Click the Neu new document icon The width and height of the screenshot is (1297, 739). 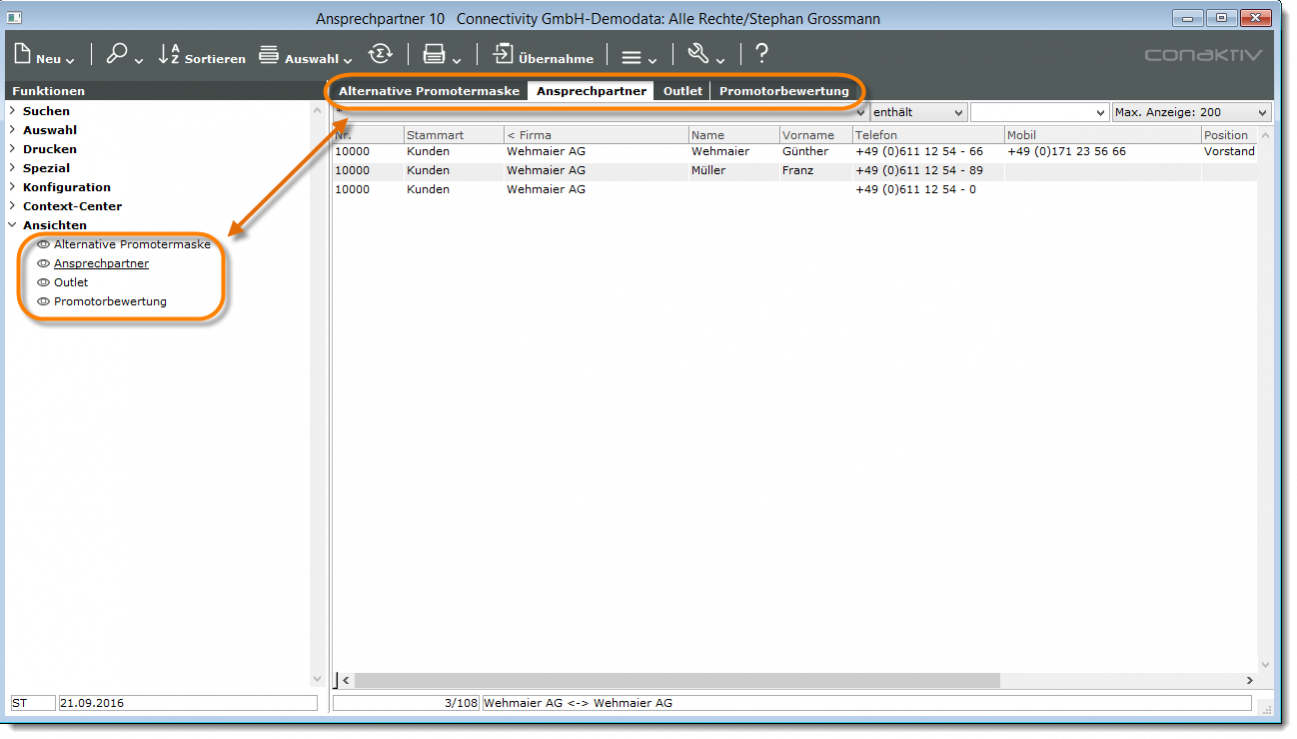[x=24, y=55]
